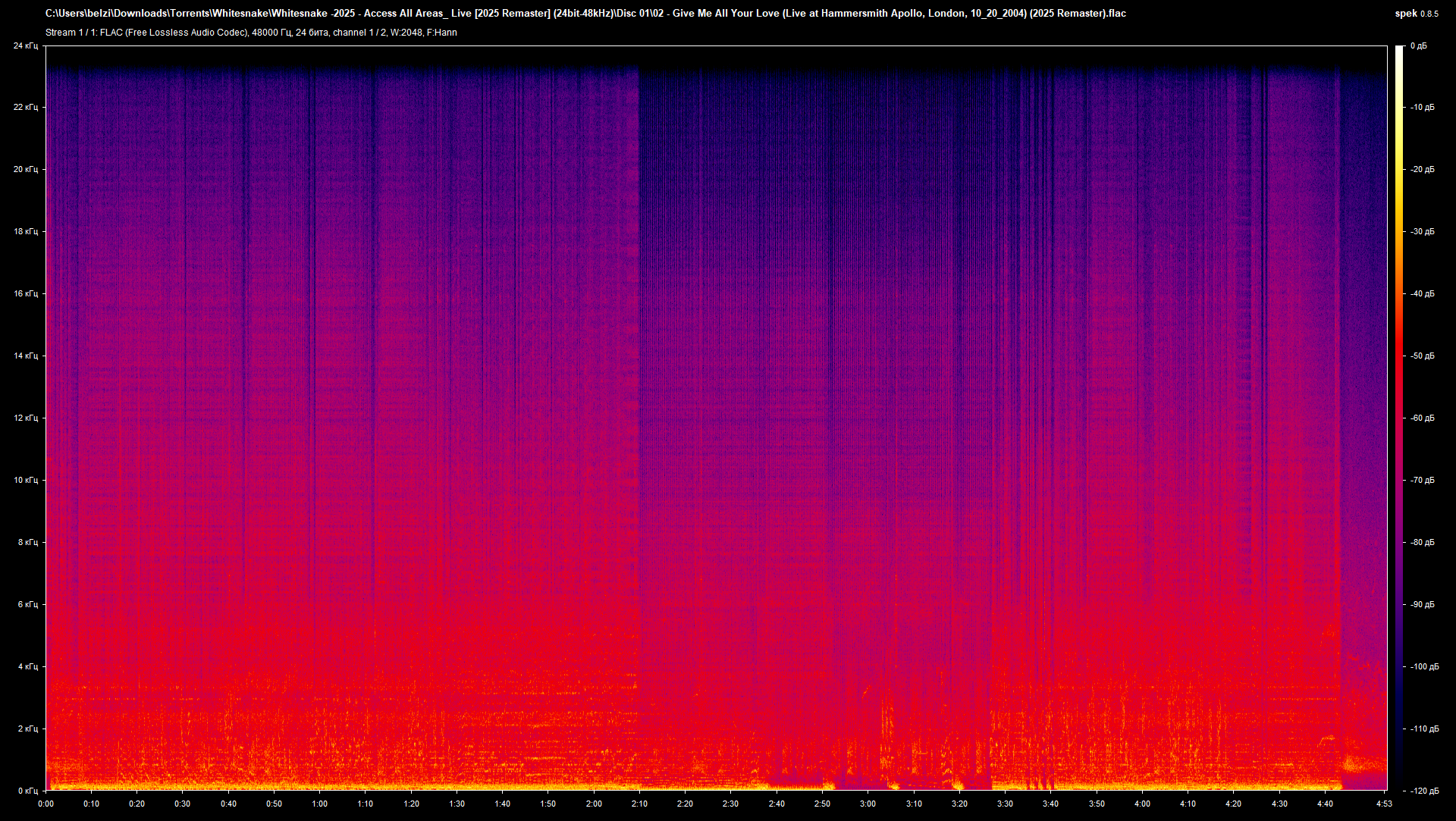Click the FLAC file path title
This screenshot has width=1456, height=821.
point(585,14)
